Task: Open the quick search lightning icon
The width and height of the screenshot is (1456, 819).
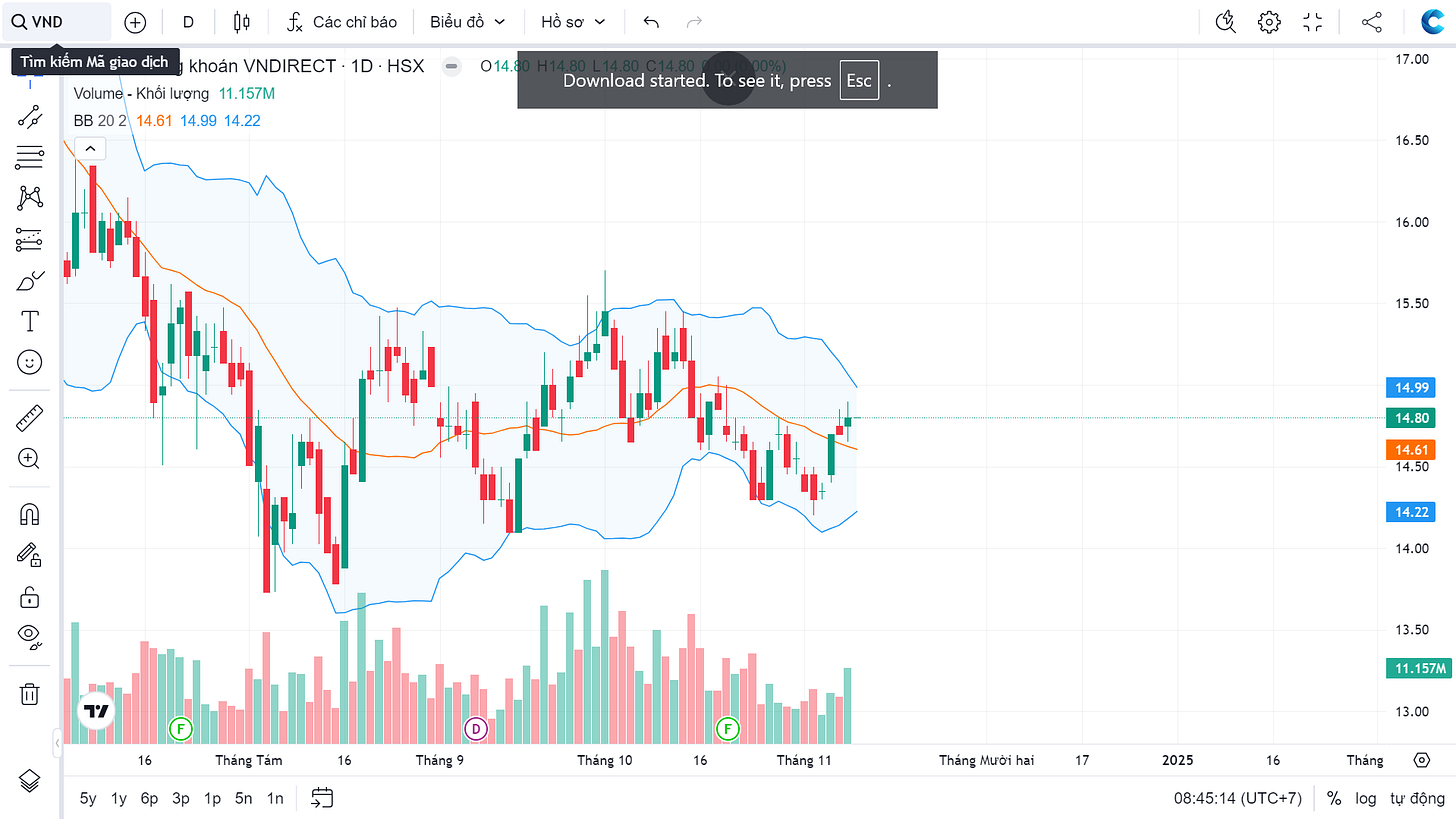Action: (1225, 22)
